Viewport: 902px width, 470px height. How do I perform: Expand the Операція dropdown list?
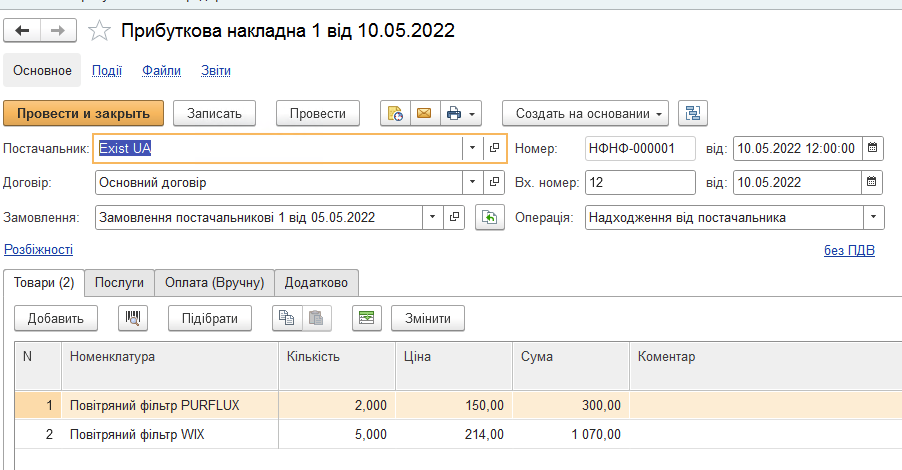pyautogui.click(x=873, y=217)
